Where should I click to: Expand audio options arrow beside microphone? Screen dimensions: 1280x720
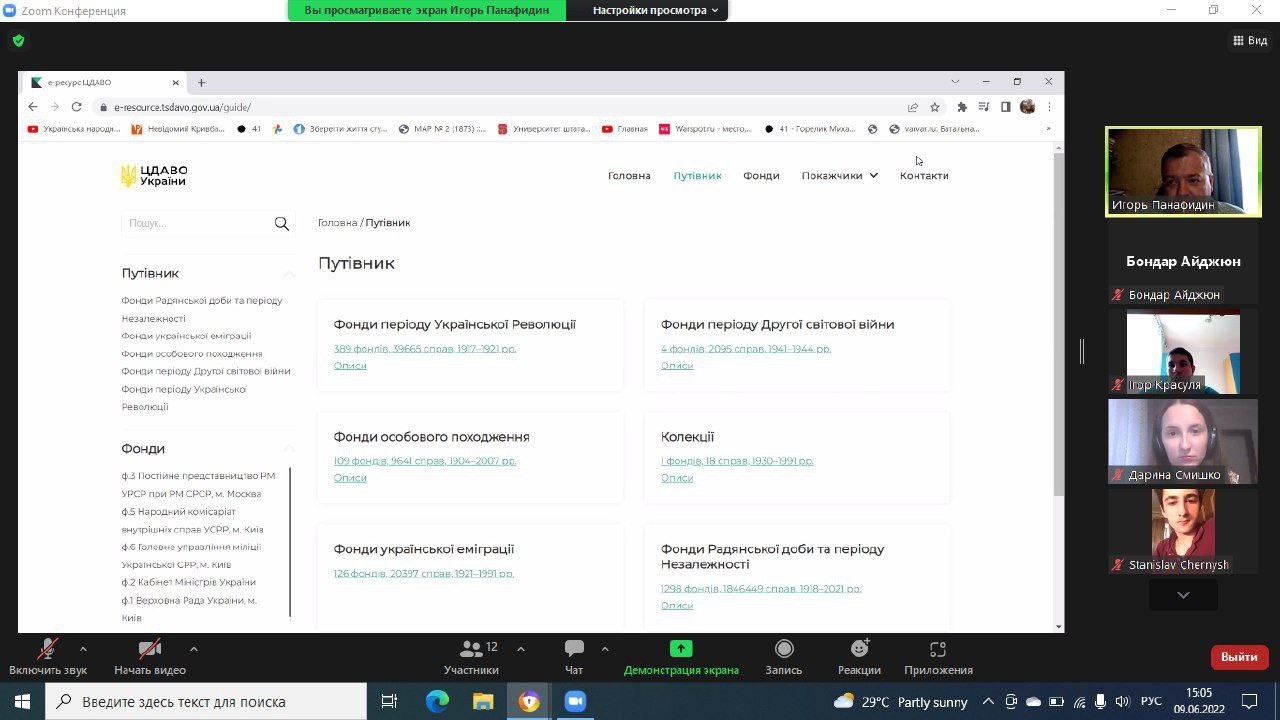tap(83, 649)
